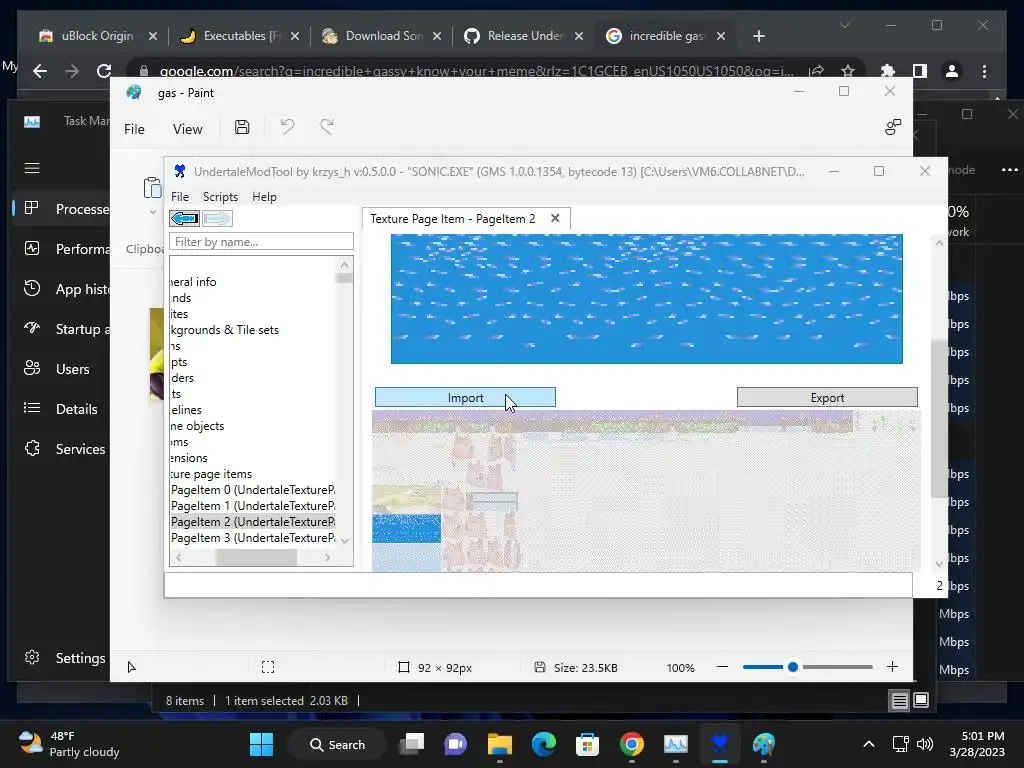Open the Help menu in UndertaleModTool
Screen dimensions: 1024x768
(x=264, y=197)
